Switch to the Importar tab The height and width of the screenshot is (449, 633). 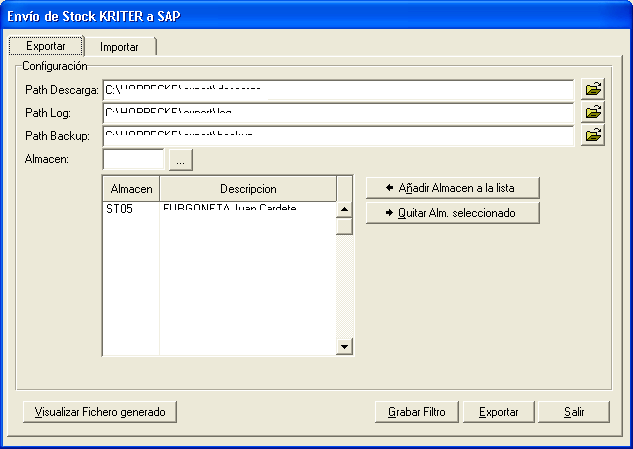[x=119, y=47]
